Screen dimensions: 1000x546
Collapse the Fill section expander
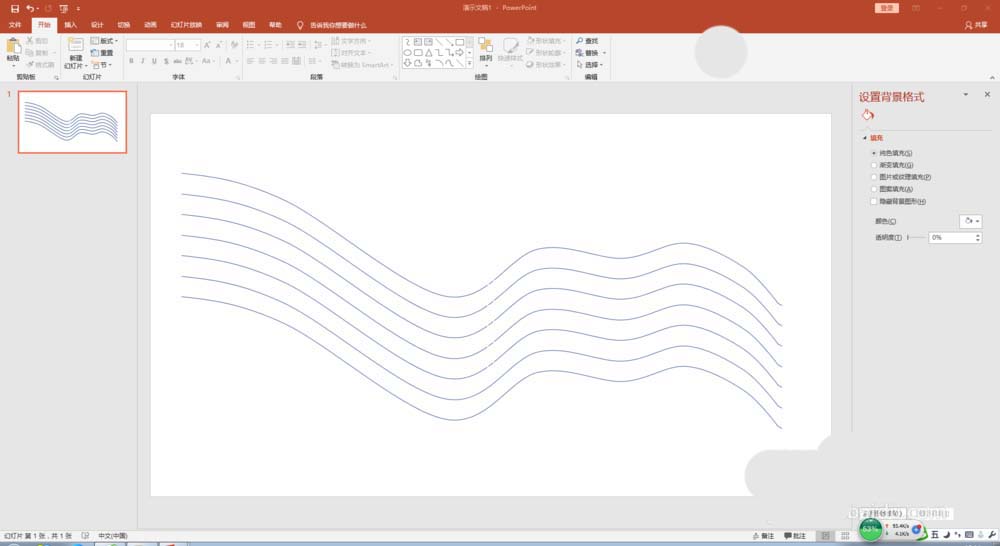pyautogui.click(x=863, y=138)
